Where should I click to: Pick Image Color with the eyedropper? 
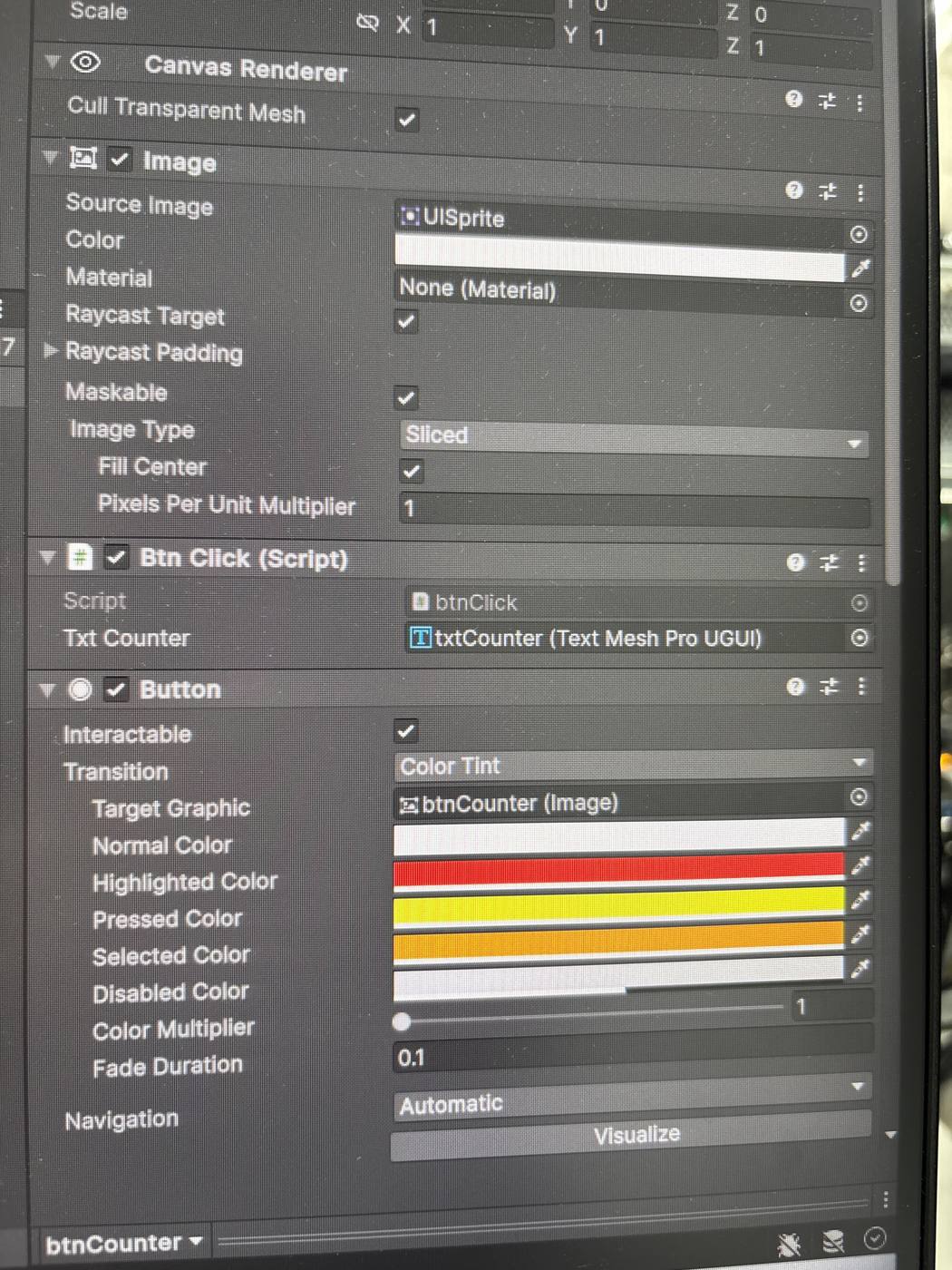[860, 268]
